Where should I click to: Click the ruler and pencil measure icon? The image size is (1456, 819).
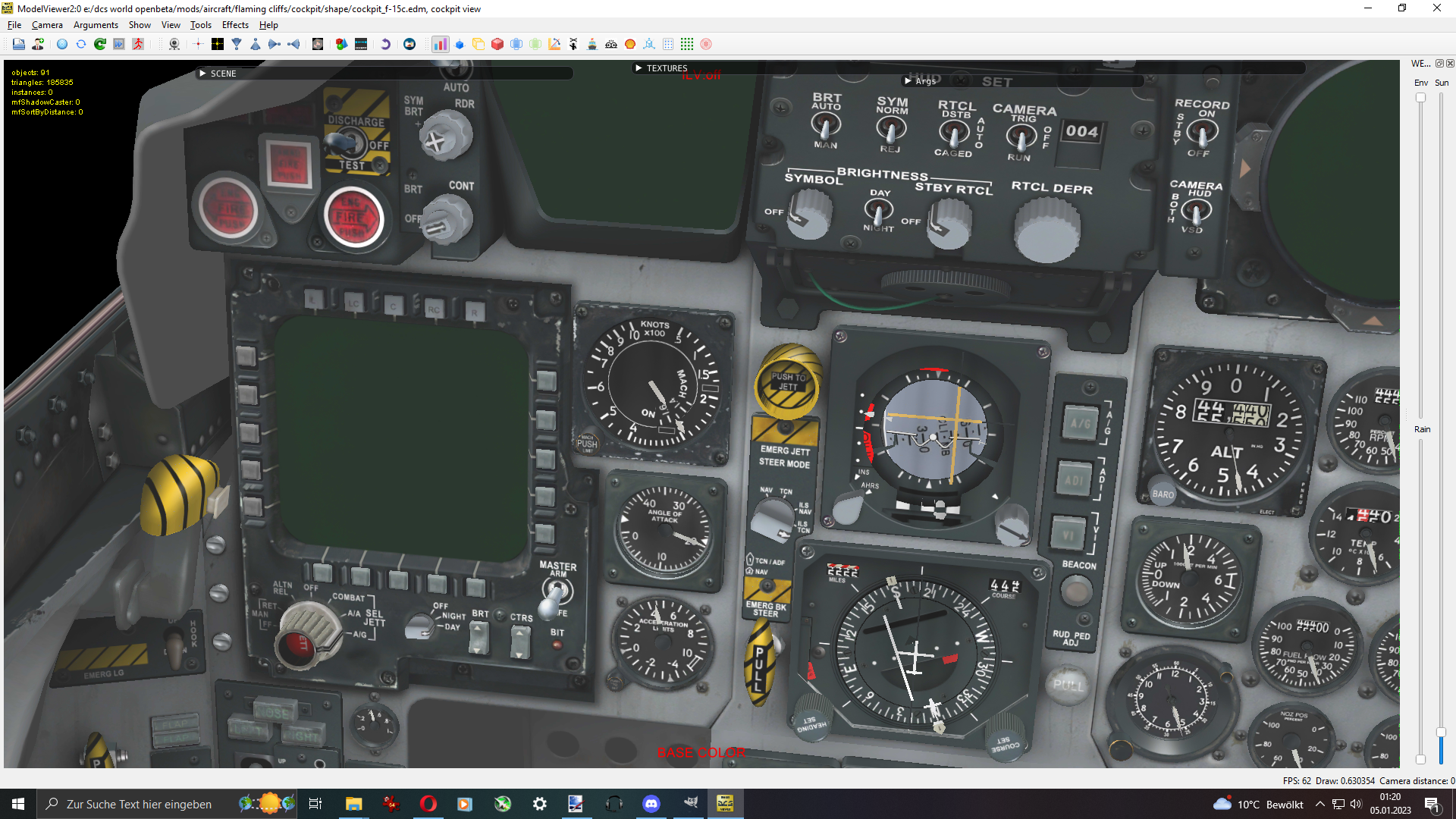[554, 44]
